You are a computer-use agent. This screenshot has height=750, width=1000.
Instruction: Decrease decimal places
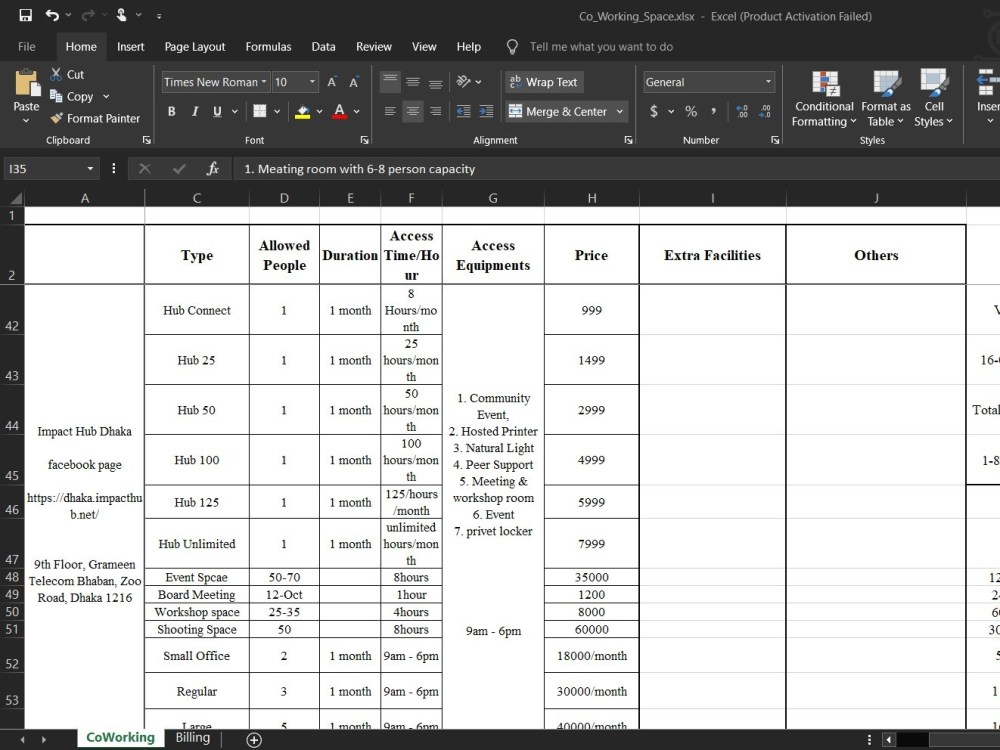click(765, 111)
